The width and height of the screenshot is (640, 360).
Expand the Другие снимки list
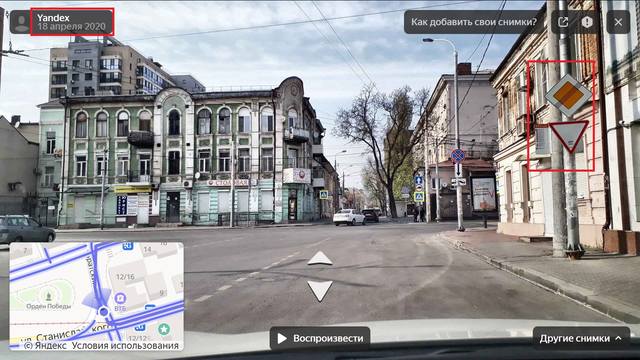[x=581, y=338]
